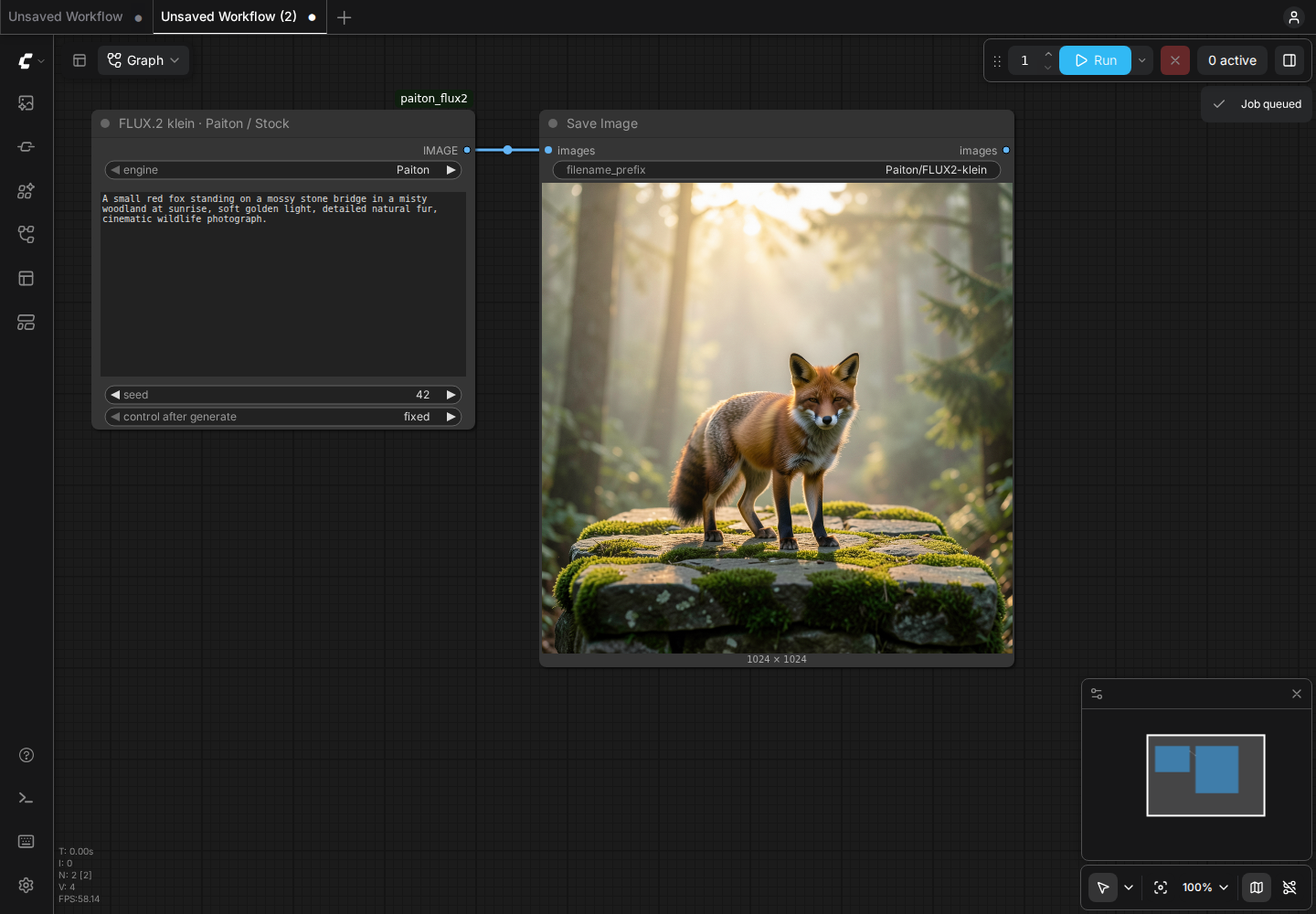The height and width of the screenshot is (914, 1316).
Task: Click the panel layout icon beside Graph
Action: (x=80, y=60)
